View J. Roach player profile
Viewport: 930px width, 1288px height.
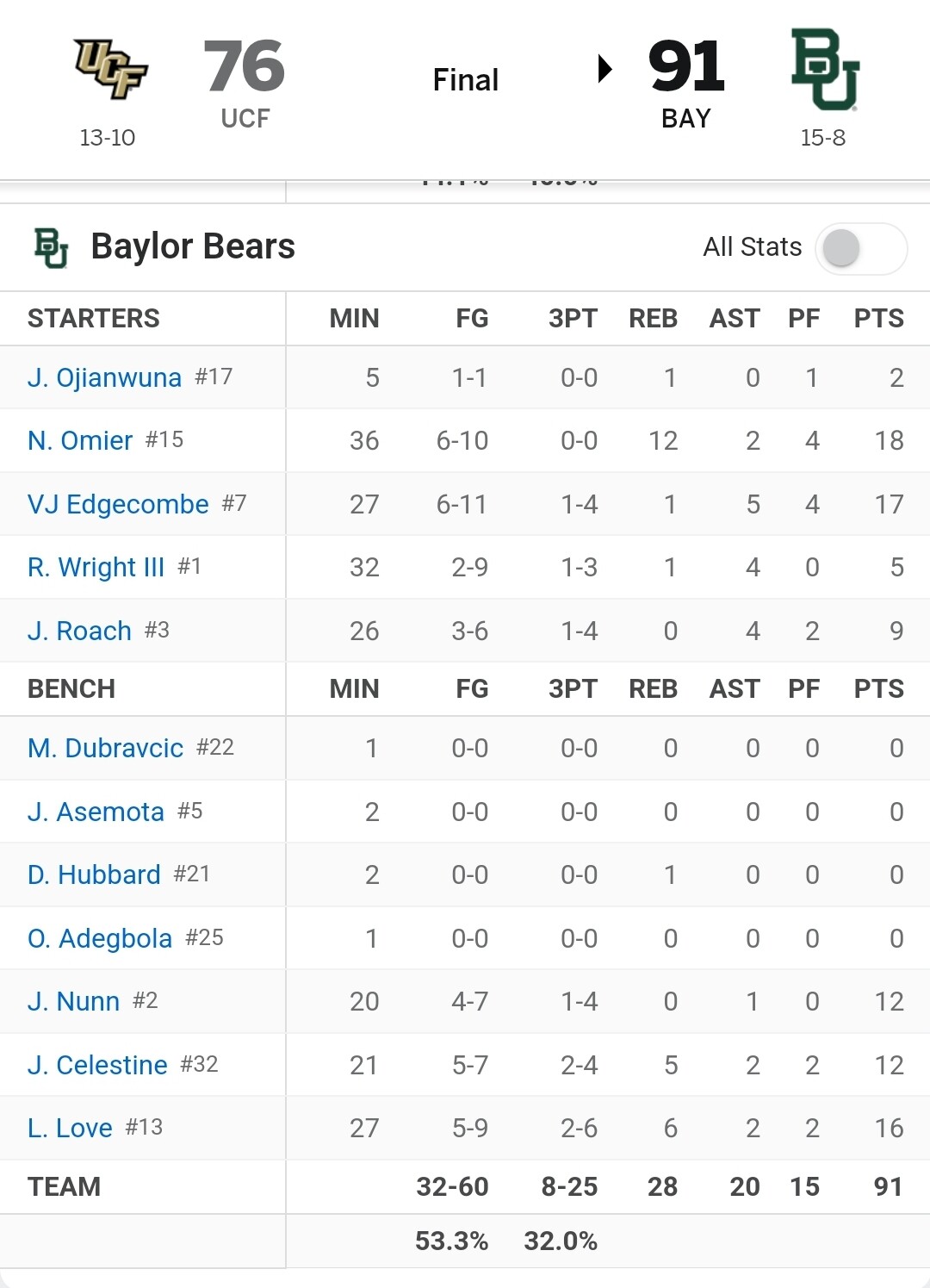click(x=79, y=631)
